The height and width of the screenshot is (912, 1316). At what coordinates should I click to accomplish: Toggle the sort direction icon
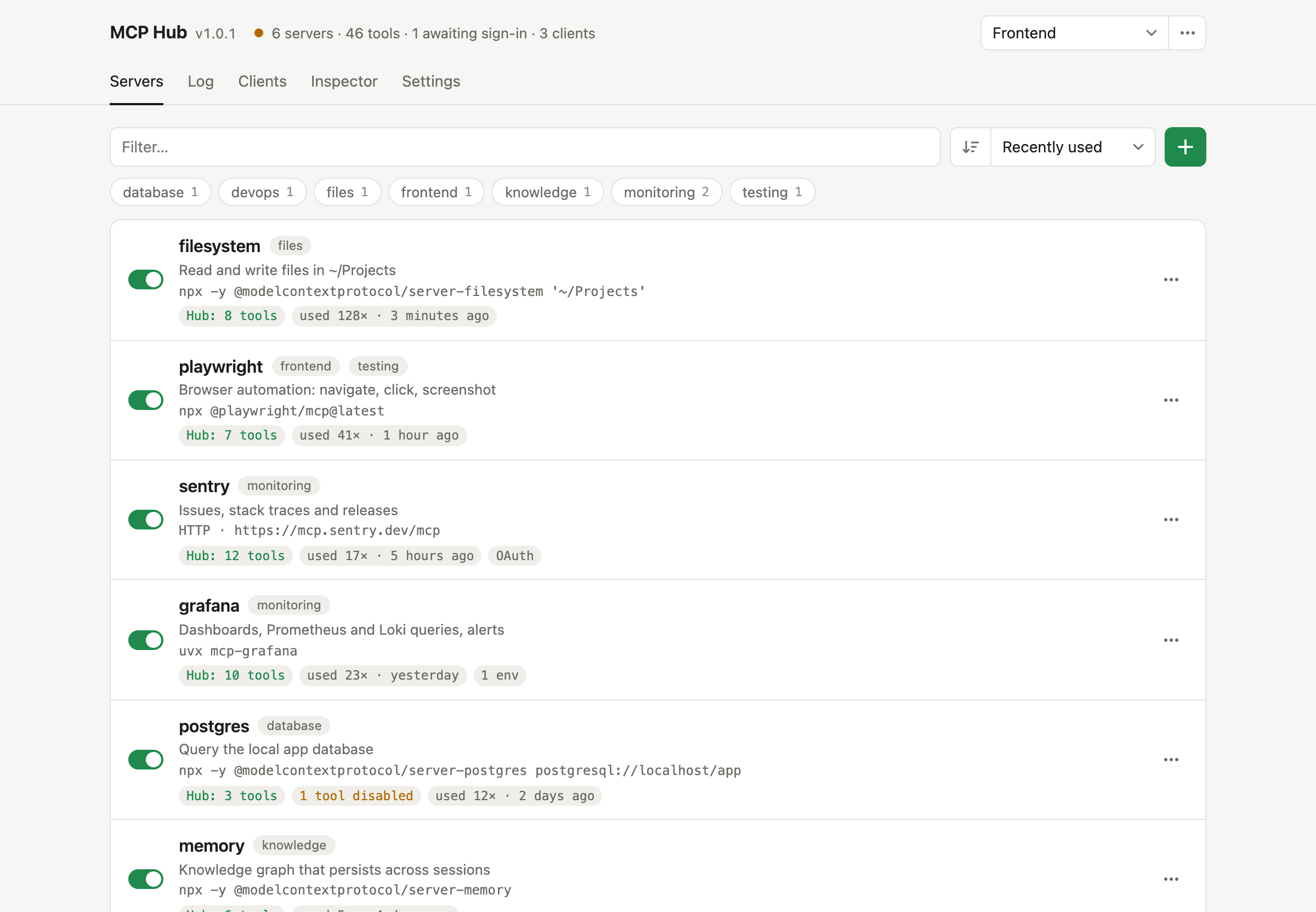(x=970, y=147)
